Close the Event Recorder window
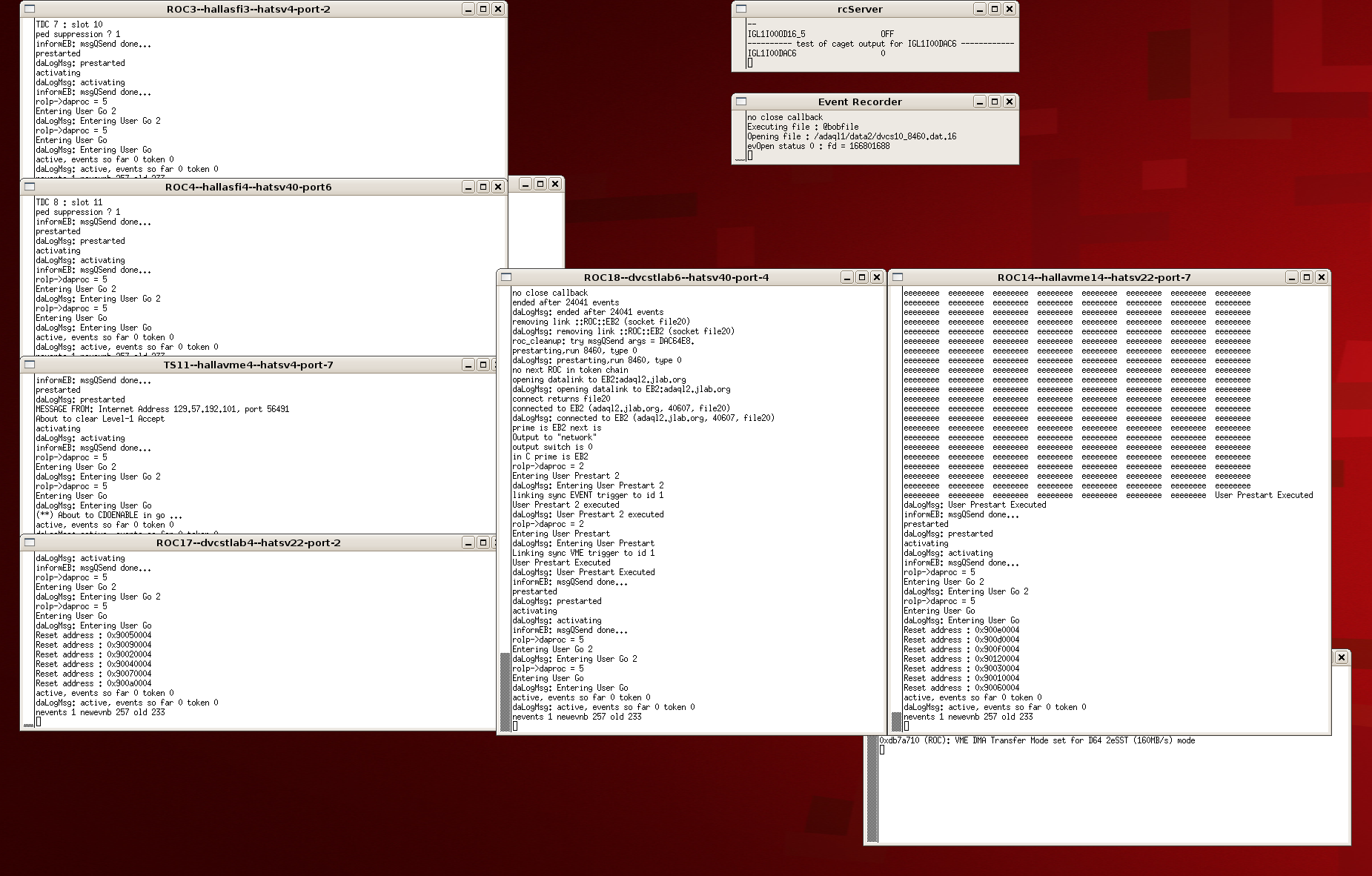The image size is (1372, 876). coord(1010,102)
